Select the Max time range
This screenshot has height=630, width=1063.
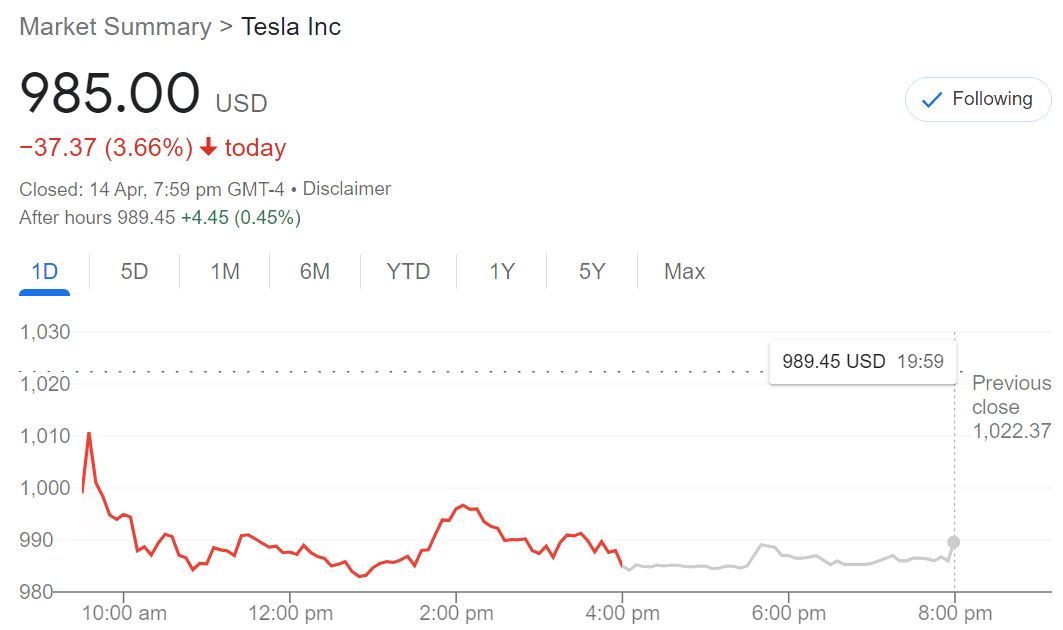(x=684, y=271)
